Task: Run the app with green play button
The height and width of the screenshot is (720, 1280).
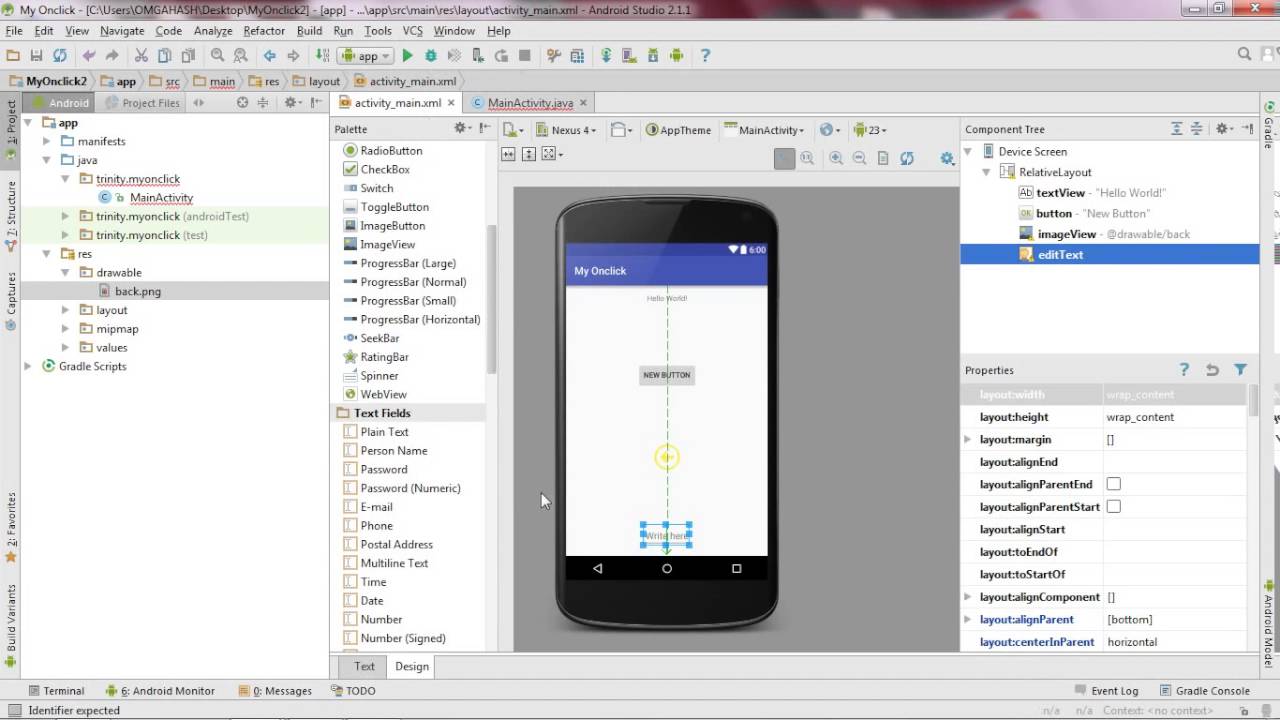Action: click(x=407, y=56)
